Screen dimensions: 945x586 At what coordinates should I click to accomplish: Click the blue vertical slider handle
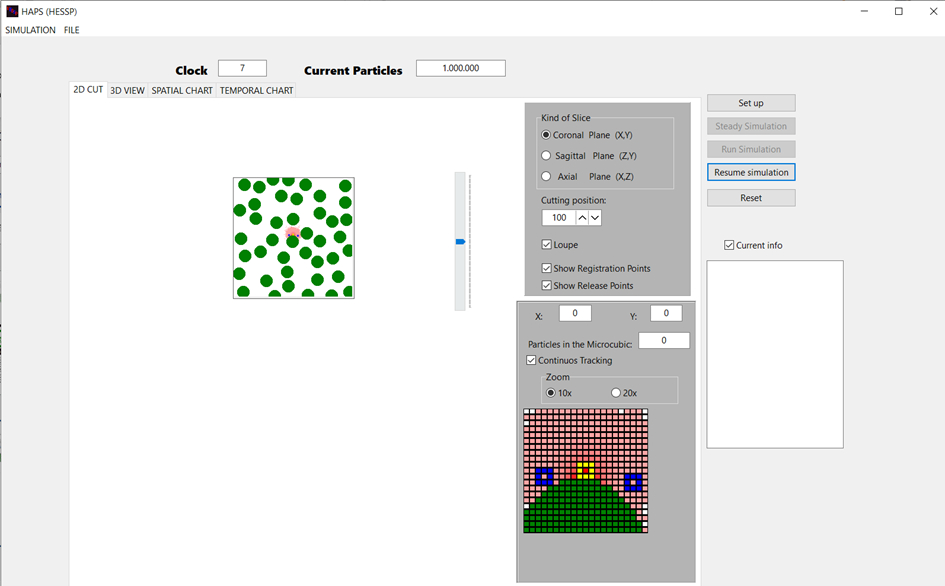460,242
